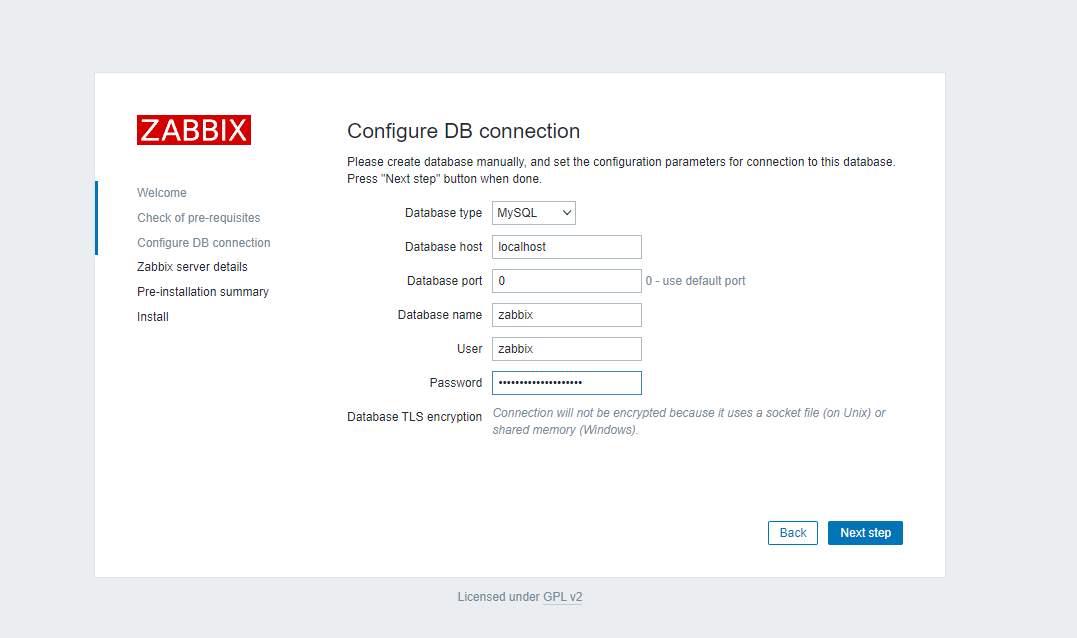Select the Install step in sidebar

tap(153, 317)
